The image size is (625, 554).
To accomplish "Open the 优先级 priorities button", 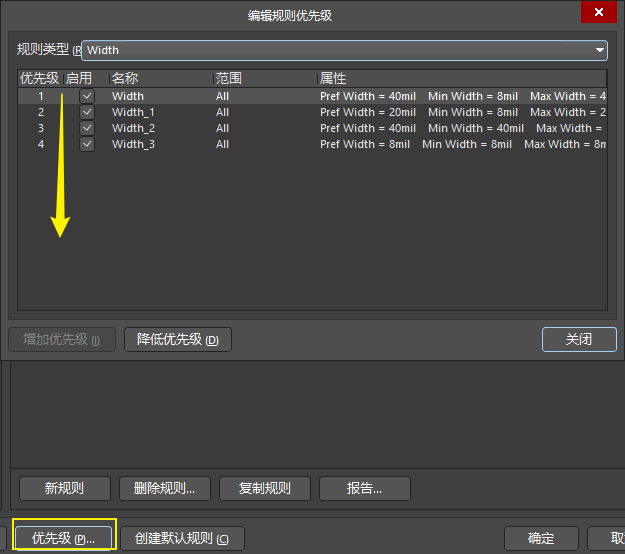I will (x=64, y=538).
